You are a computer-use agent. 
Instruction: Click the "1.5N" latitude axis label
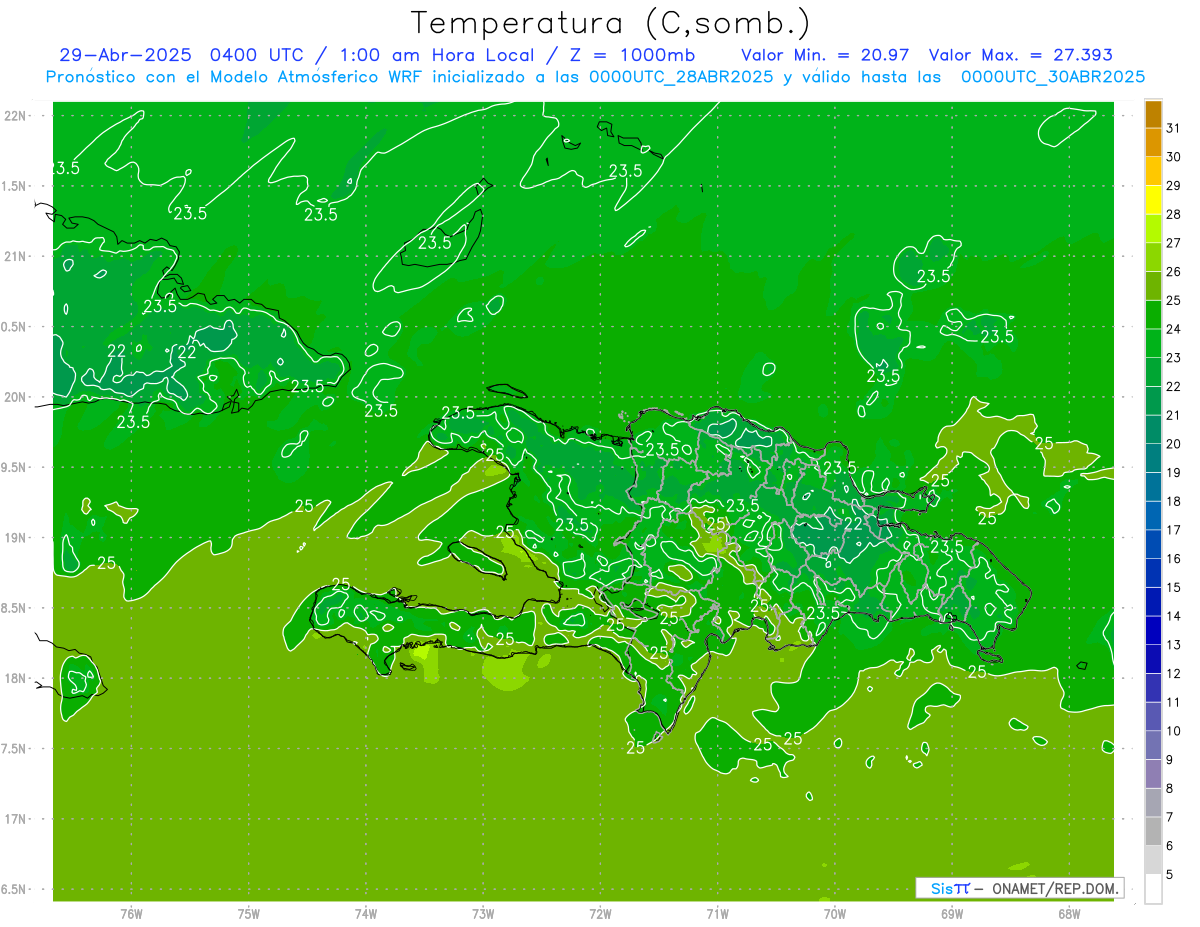coord(15,186)
